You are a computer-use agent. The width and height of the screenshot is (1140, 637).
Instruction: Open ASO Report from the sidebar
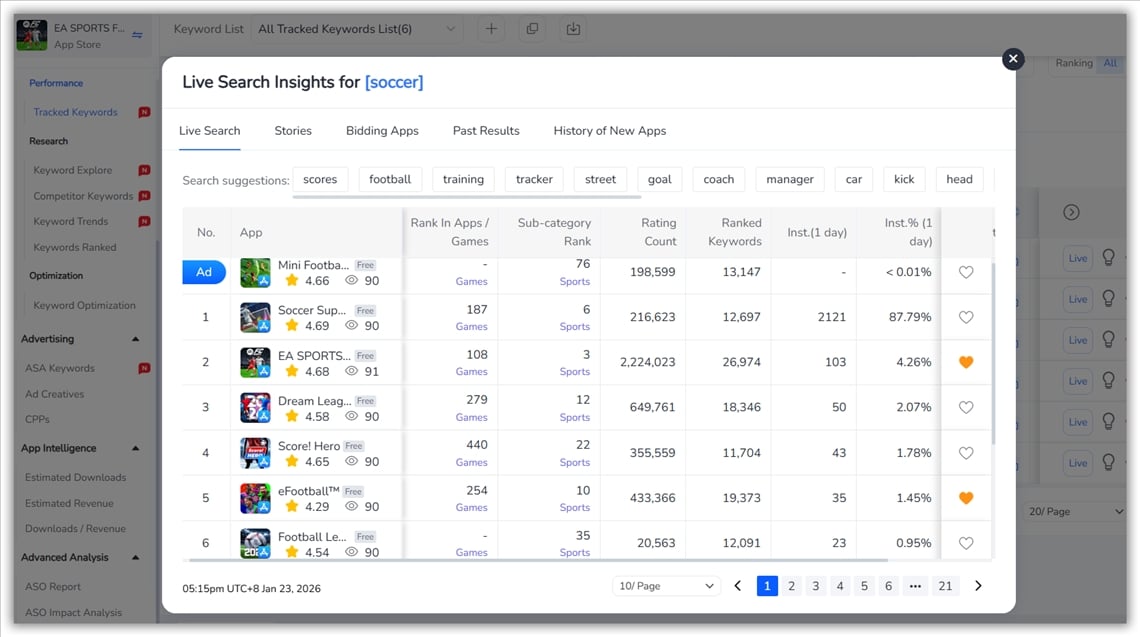click(x=51, y=586)
